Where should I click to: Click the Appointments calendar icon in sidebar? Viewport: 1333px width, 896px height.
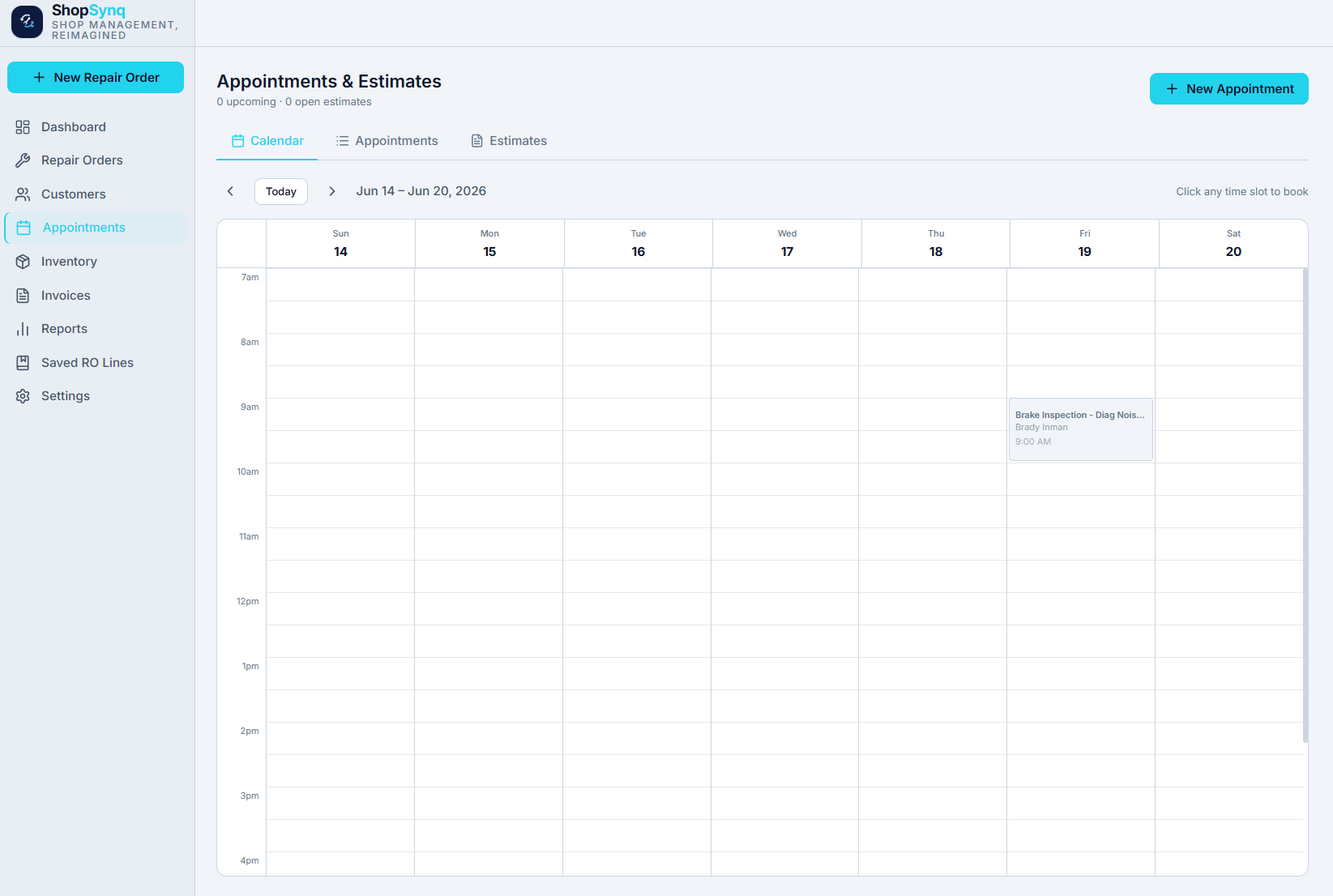click(23, 228)
